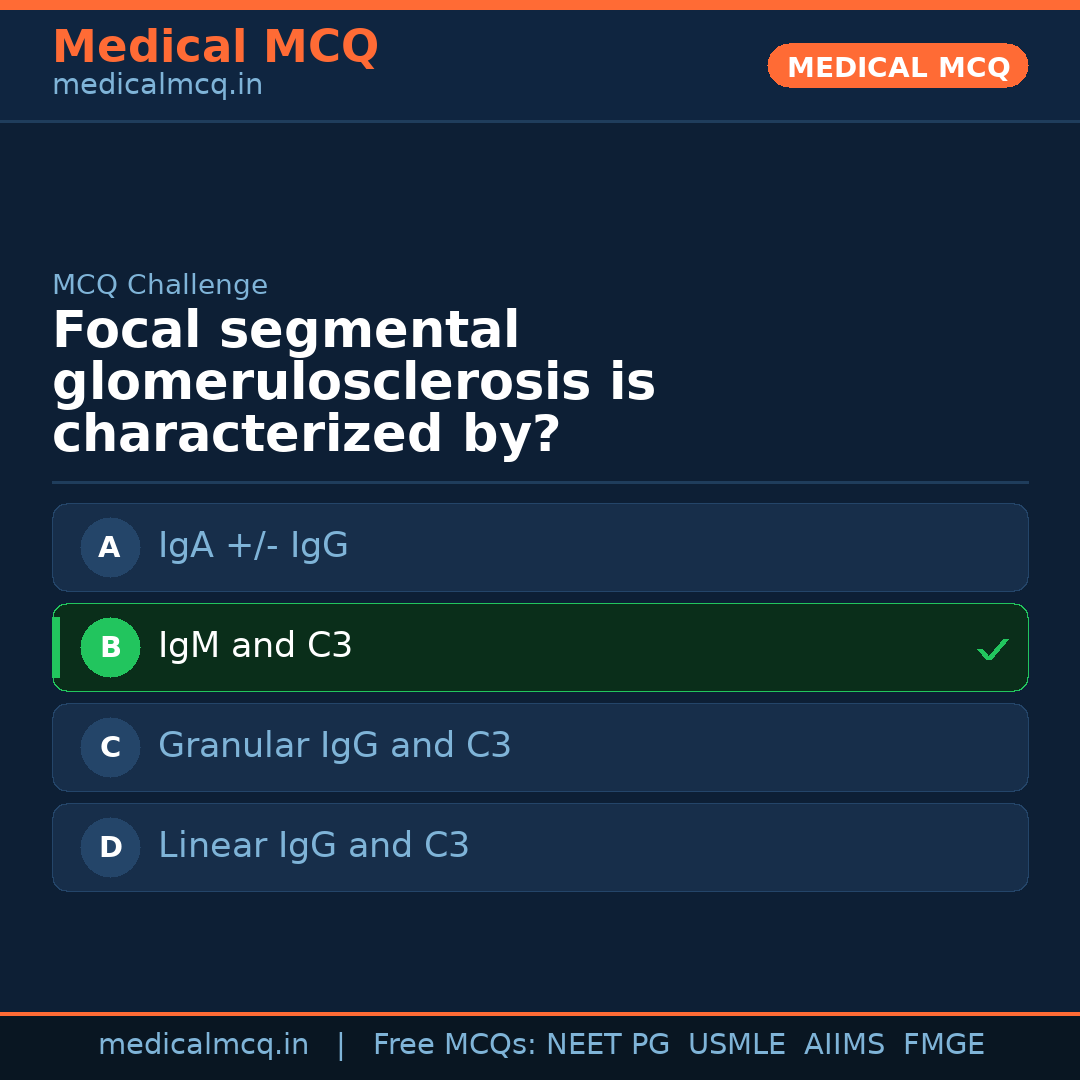Screen dimensions: 1080x1080
Task: Click the green bar left of option B
Action: (x=56, y=647)
